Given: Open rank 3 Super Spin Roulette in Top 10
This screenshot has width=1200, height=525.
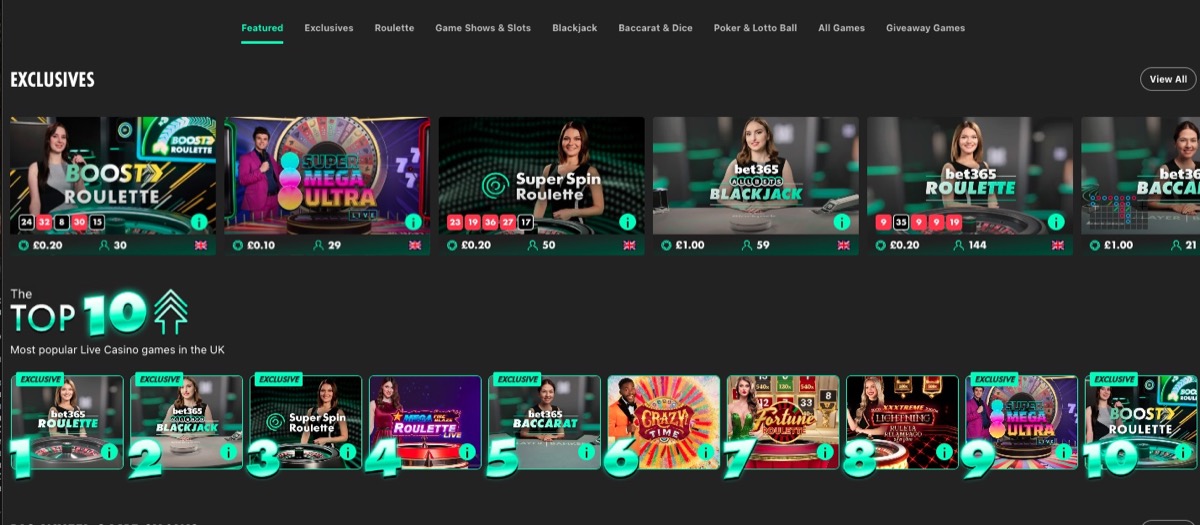Looking at the screenshot, I should [305, 422].
